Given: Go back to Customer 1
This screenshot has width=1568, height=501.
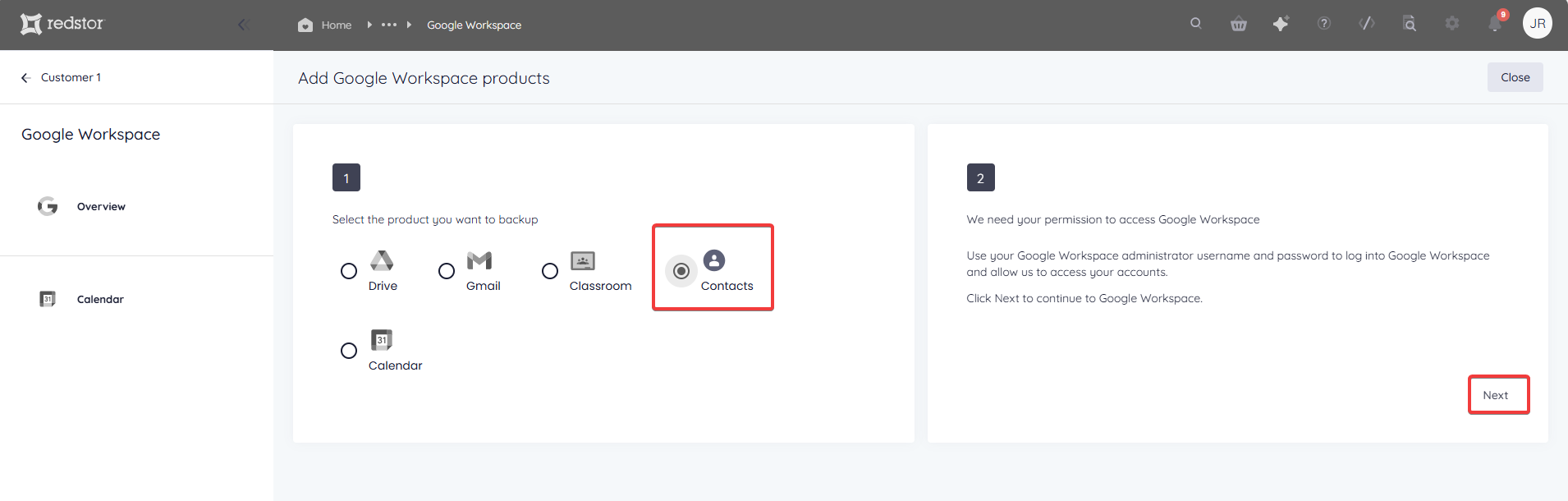Looking at the screenshot, I should click(71, 77).
